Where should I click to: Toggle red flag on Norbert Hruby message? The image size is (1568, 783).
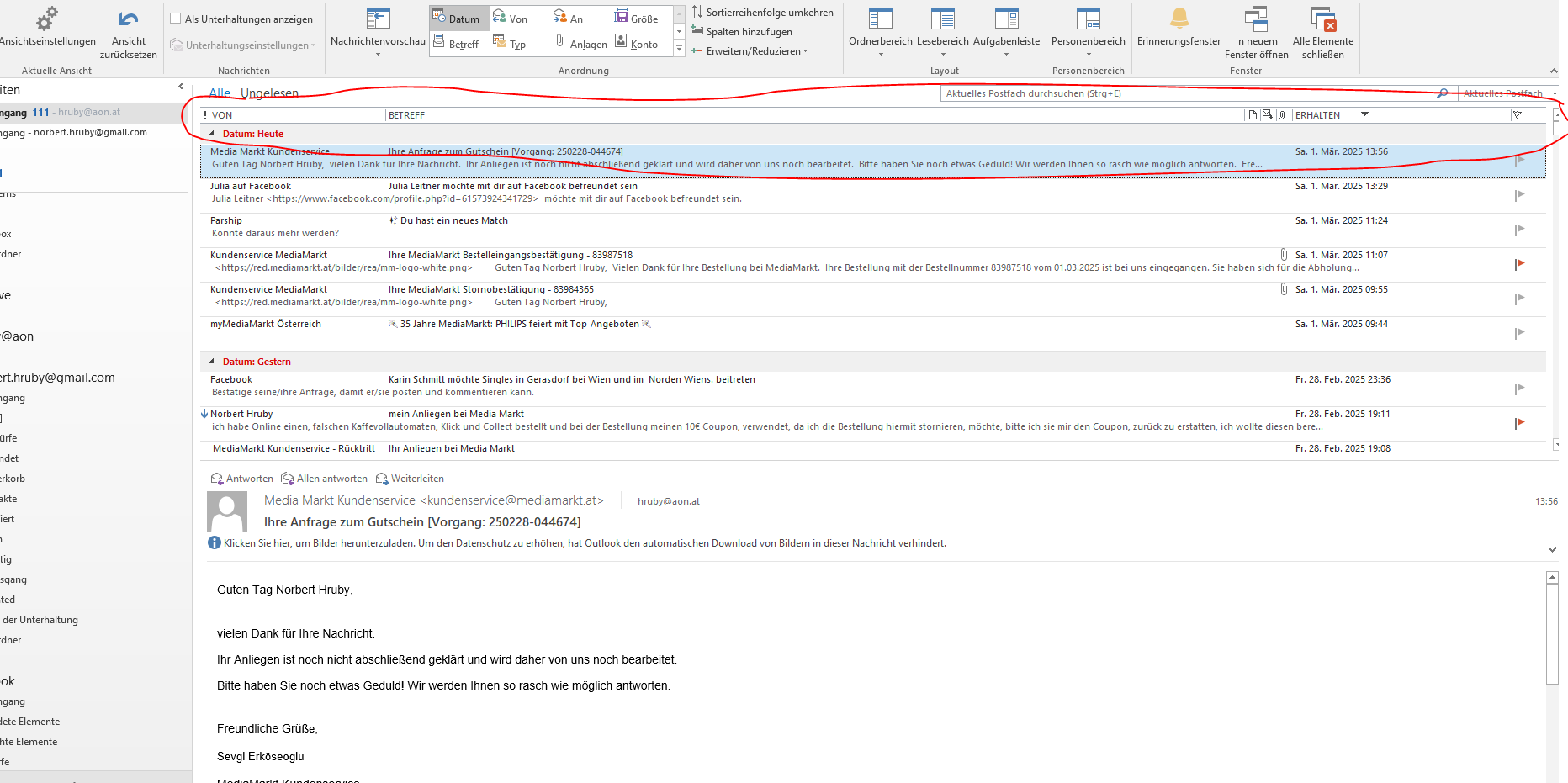point(1519,423)
